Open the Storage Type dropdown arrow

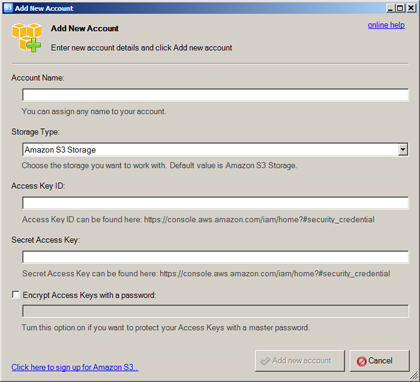pos(403,150)
